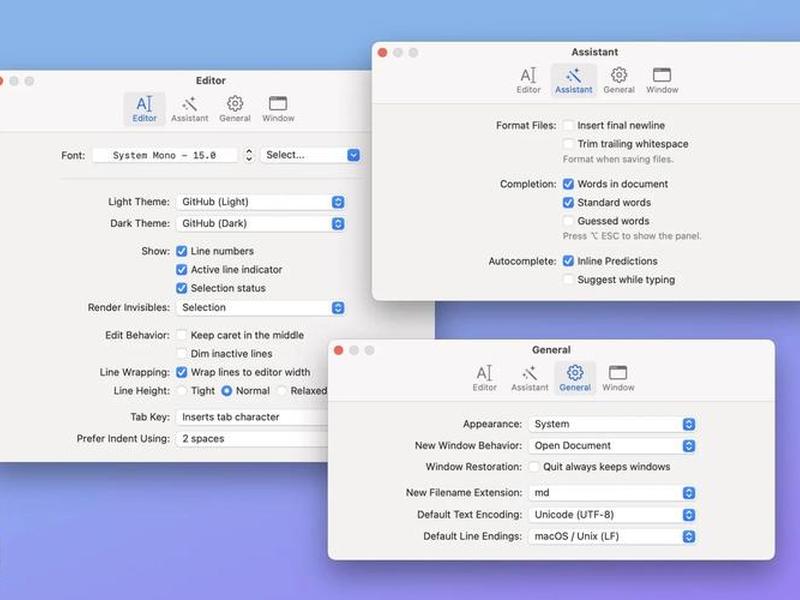Toggle Selection status checkbox
800x600 pixels.
tap(181, 288)
